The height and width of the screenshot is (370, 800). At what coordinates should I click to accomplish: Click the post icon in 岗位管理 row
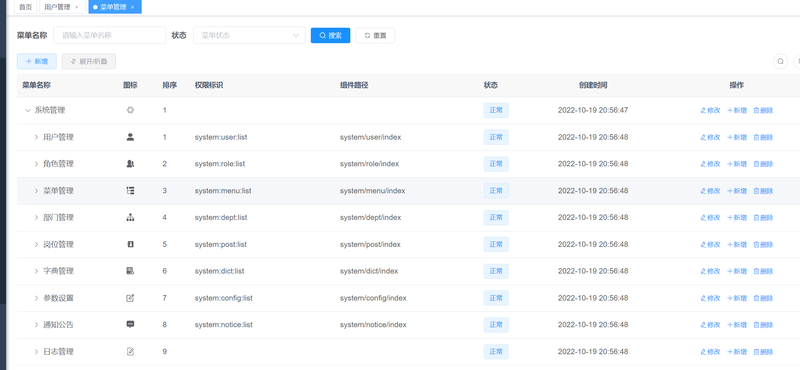130,244
